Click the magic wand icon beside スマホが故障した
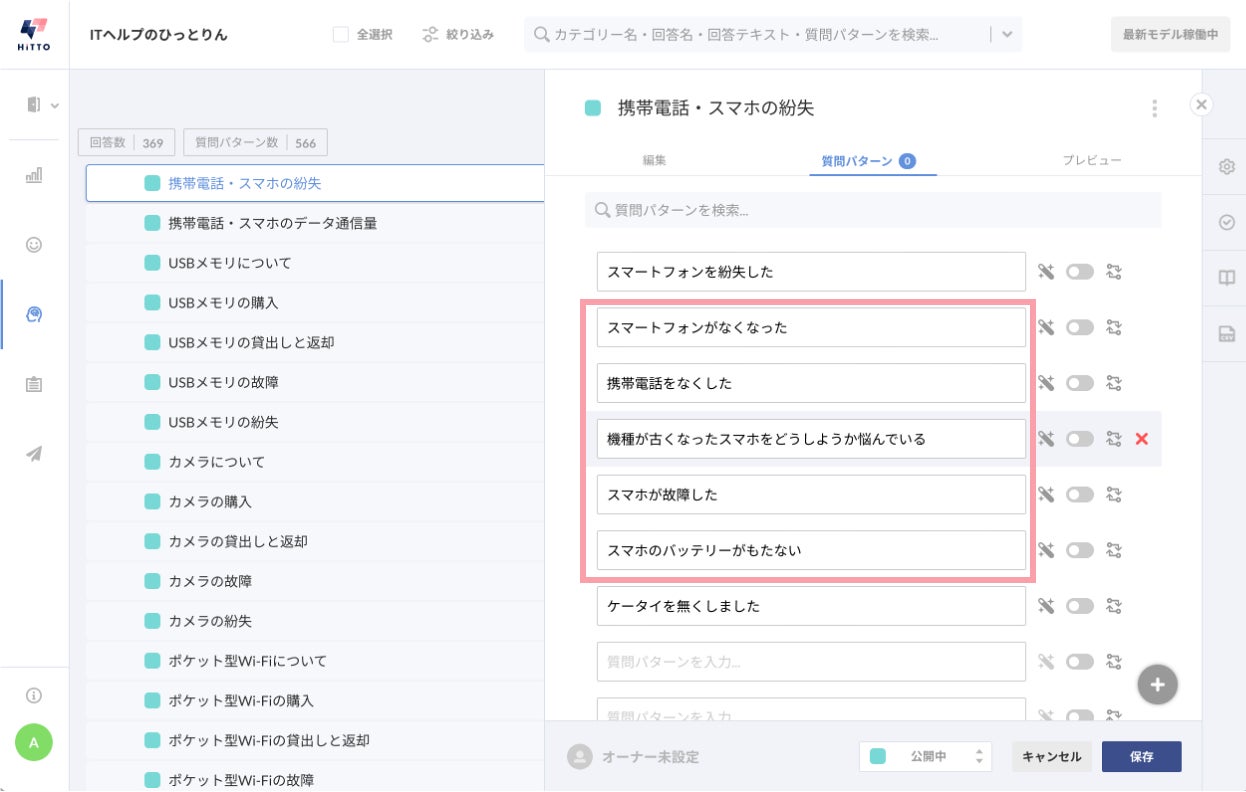 coord(1046,495)
